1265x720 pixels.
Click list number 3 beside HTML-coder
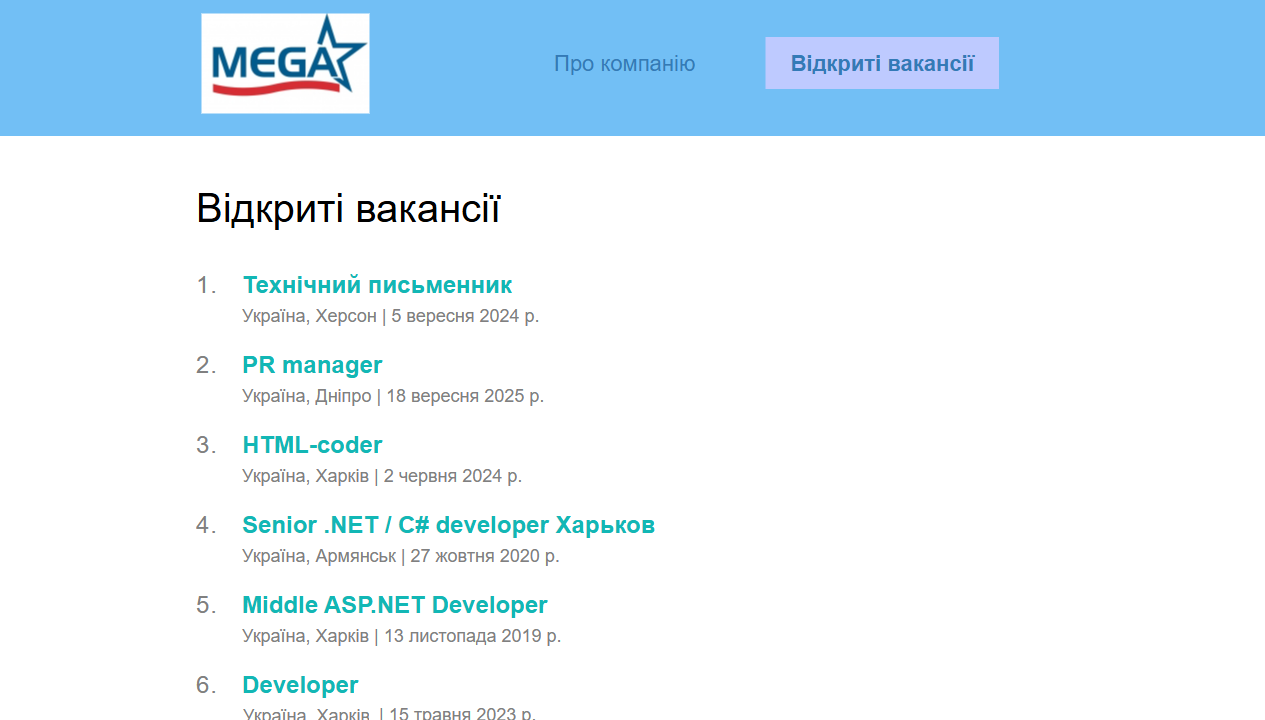tap(206, 446)
